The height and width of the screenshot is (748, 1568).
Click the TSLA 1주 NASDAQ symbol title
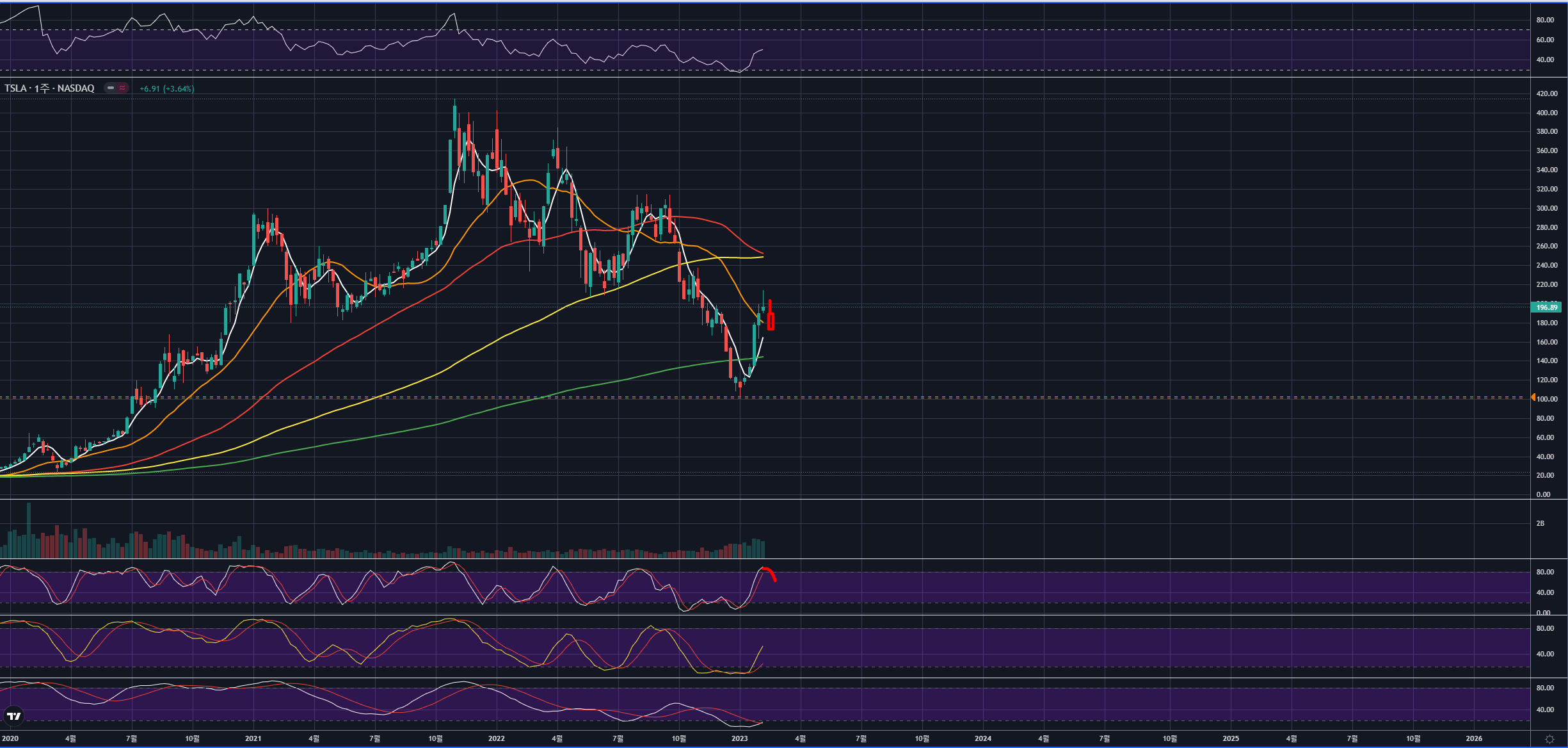click(49, 88)
